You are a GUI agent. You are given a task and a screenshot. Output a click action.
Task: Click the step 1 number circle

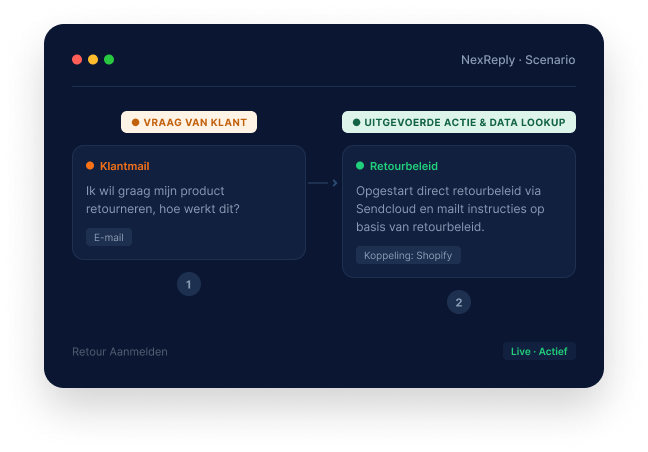tap(189, 284)
